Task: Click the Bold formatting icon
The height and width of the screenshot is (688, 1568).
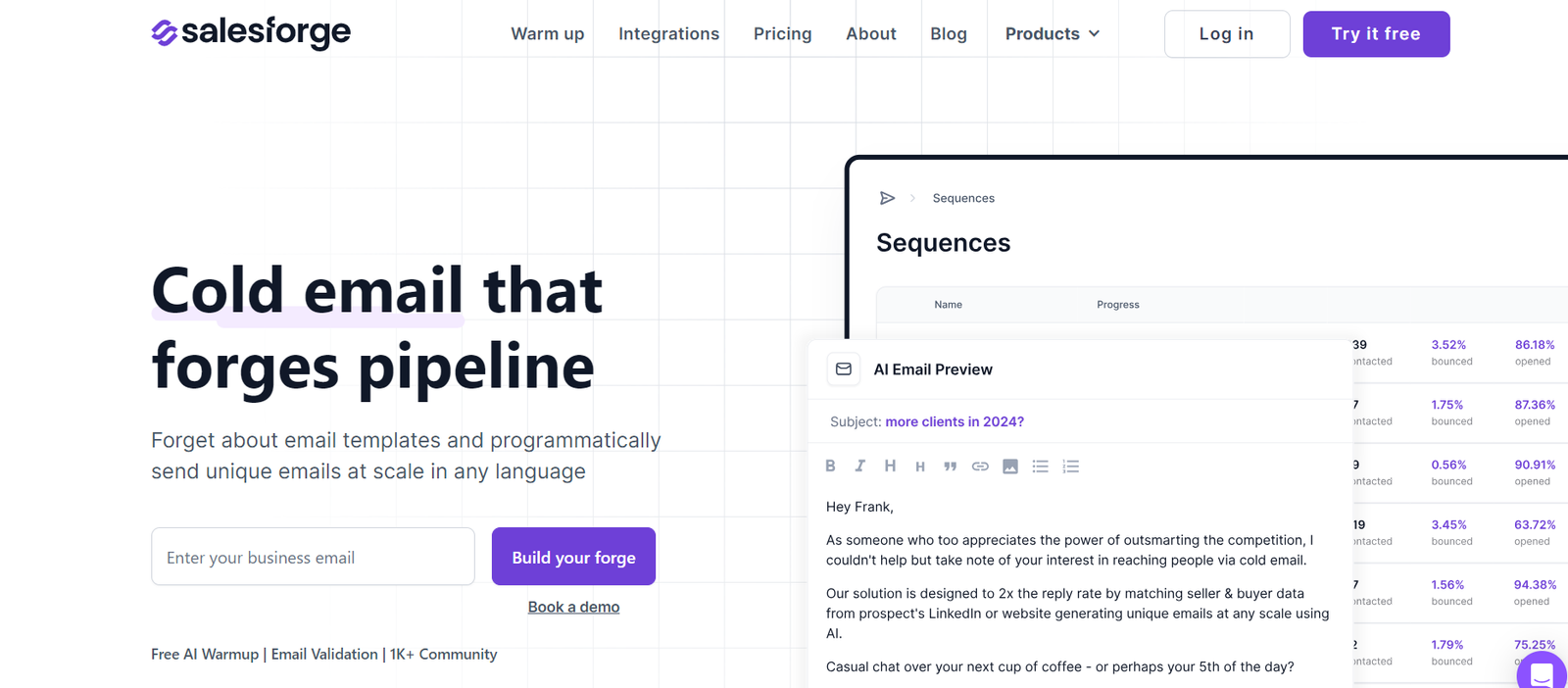Action: point(830,467)
